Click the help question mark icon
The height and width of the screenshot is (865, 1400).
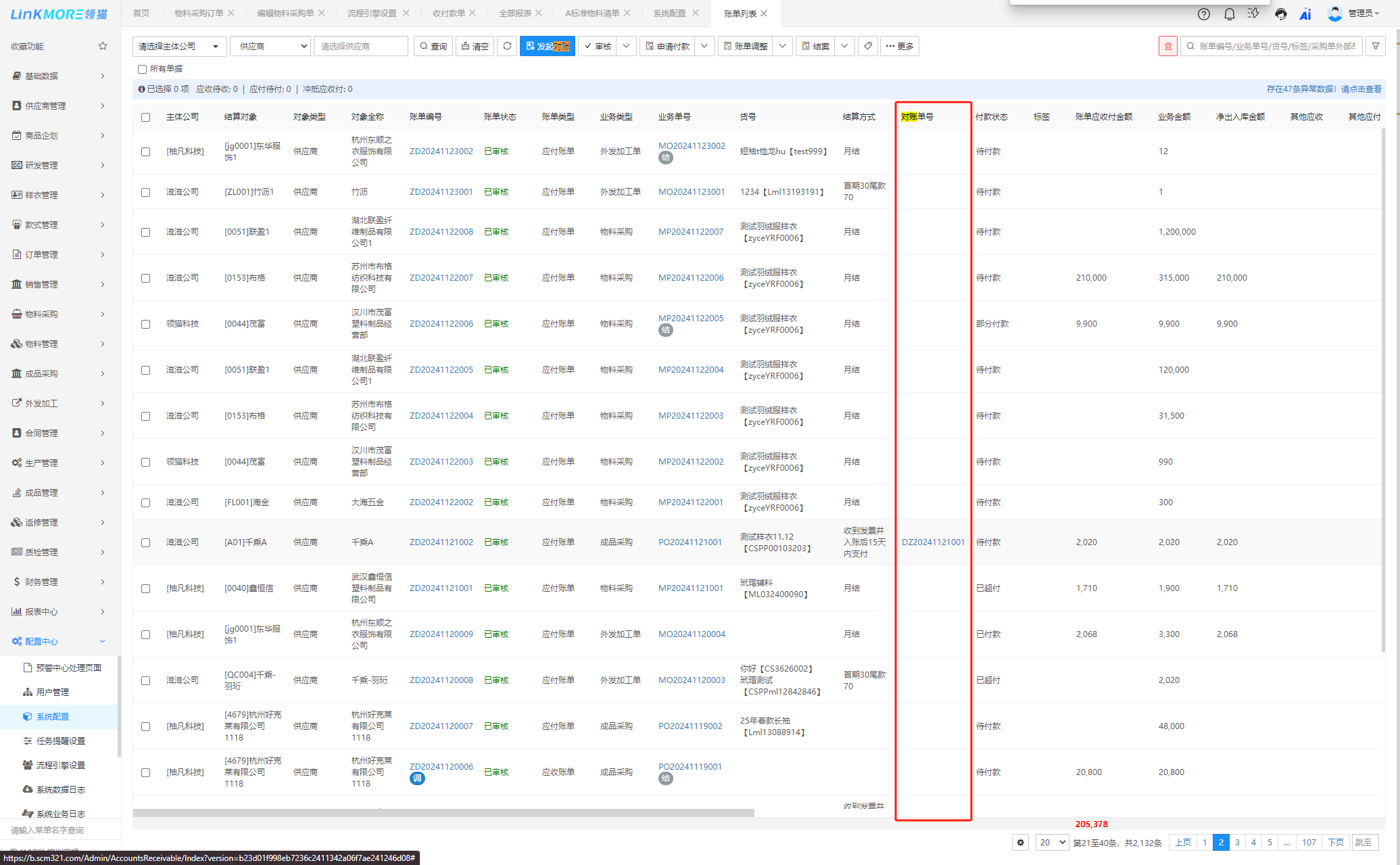click(x=1204, y=14)
